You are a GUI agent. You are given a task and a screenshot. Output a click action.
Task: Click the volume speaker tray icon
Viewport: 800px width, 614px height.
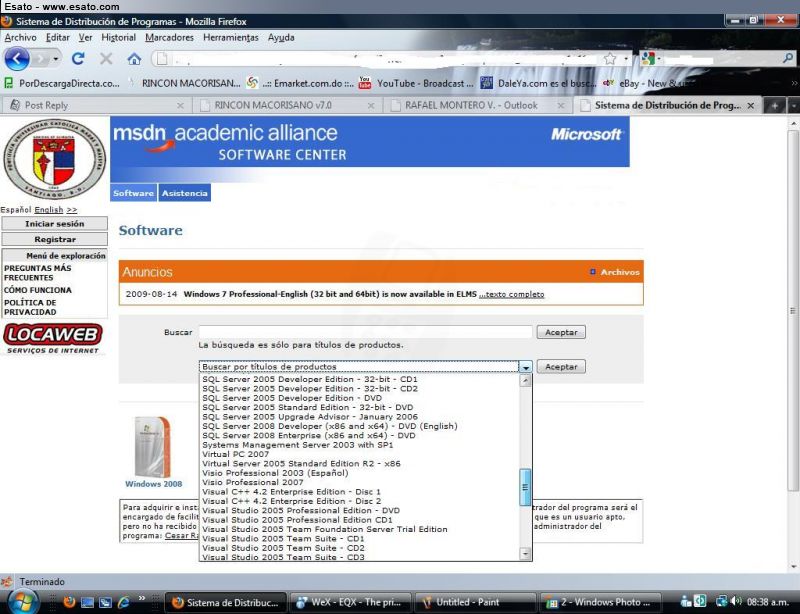(x=736, y=602)
